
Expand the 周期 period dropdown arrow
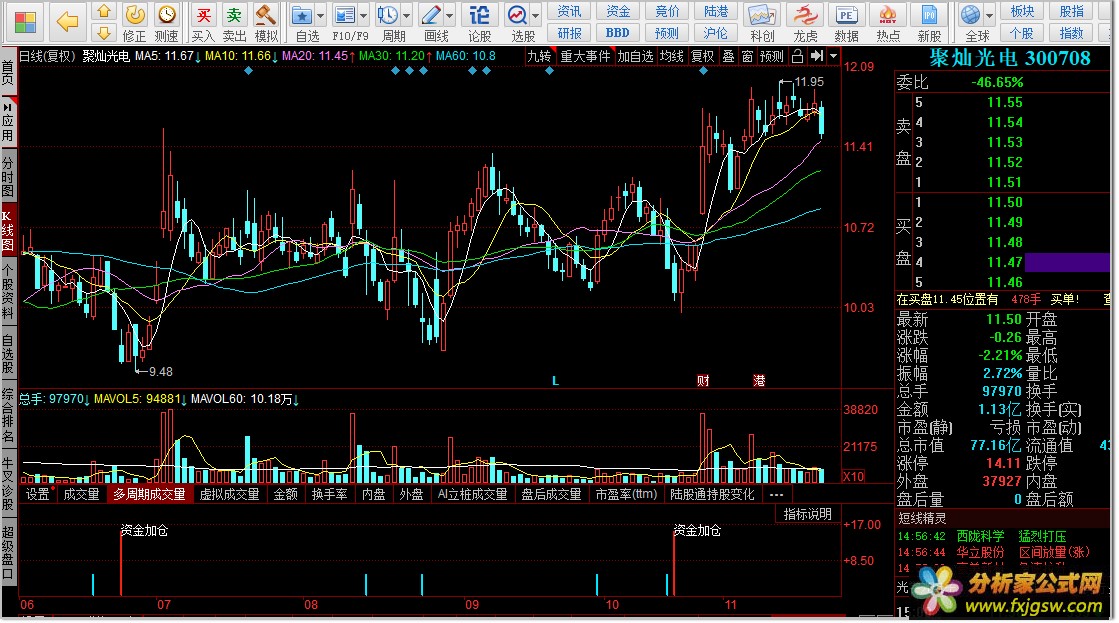tap(407, 15)
